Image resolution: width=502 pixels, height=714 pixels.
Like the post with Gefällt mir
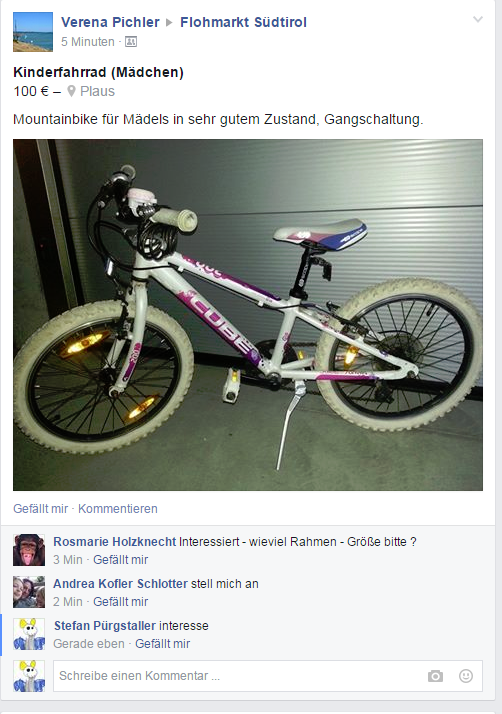tap(41, 509)
